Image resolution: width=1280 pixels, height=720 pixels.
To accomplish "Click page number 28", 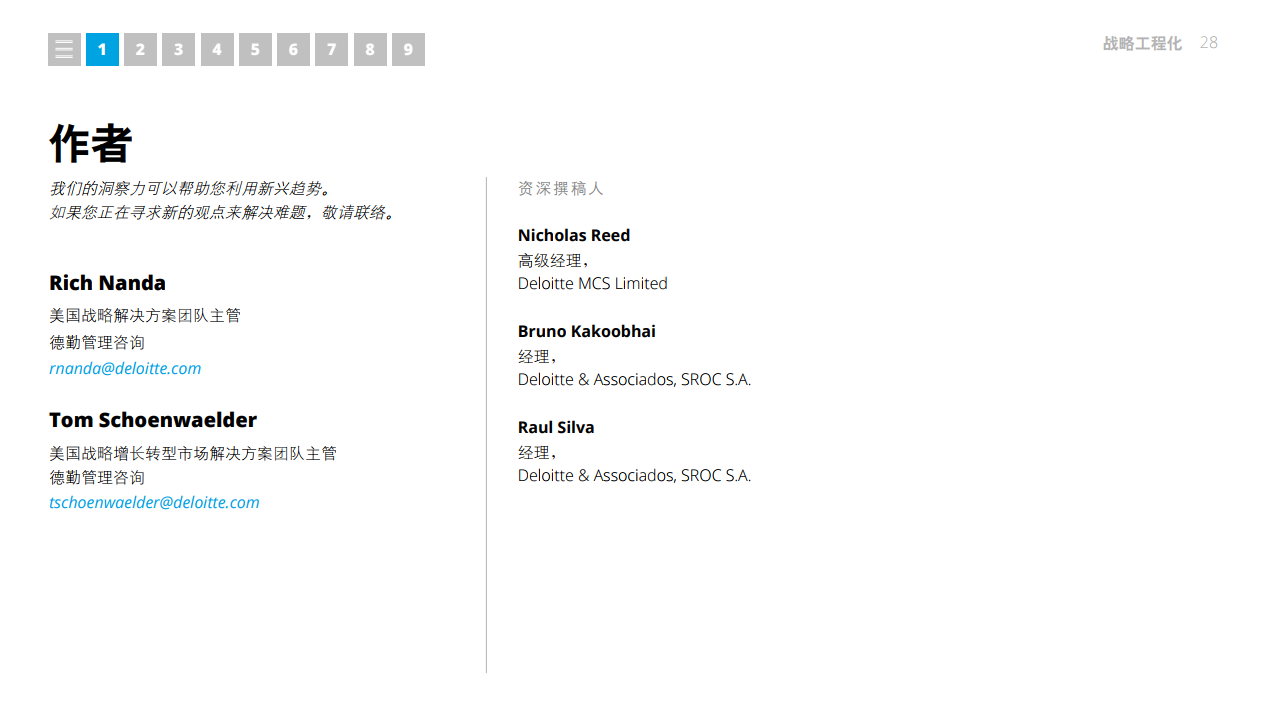I will click(x=1209, y=42).
